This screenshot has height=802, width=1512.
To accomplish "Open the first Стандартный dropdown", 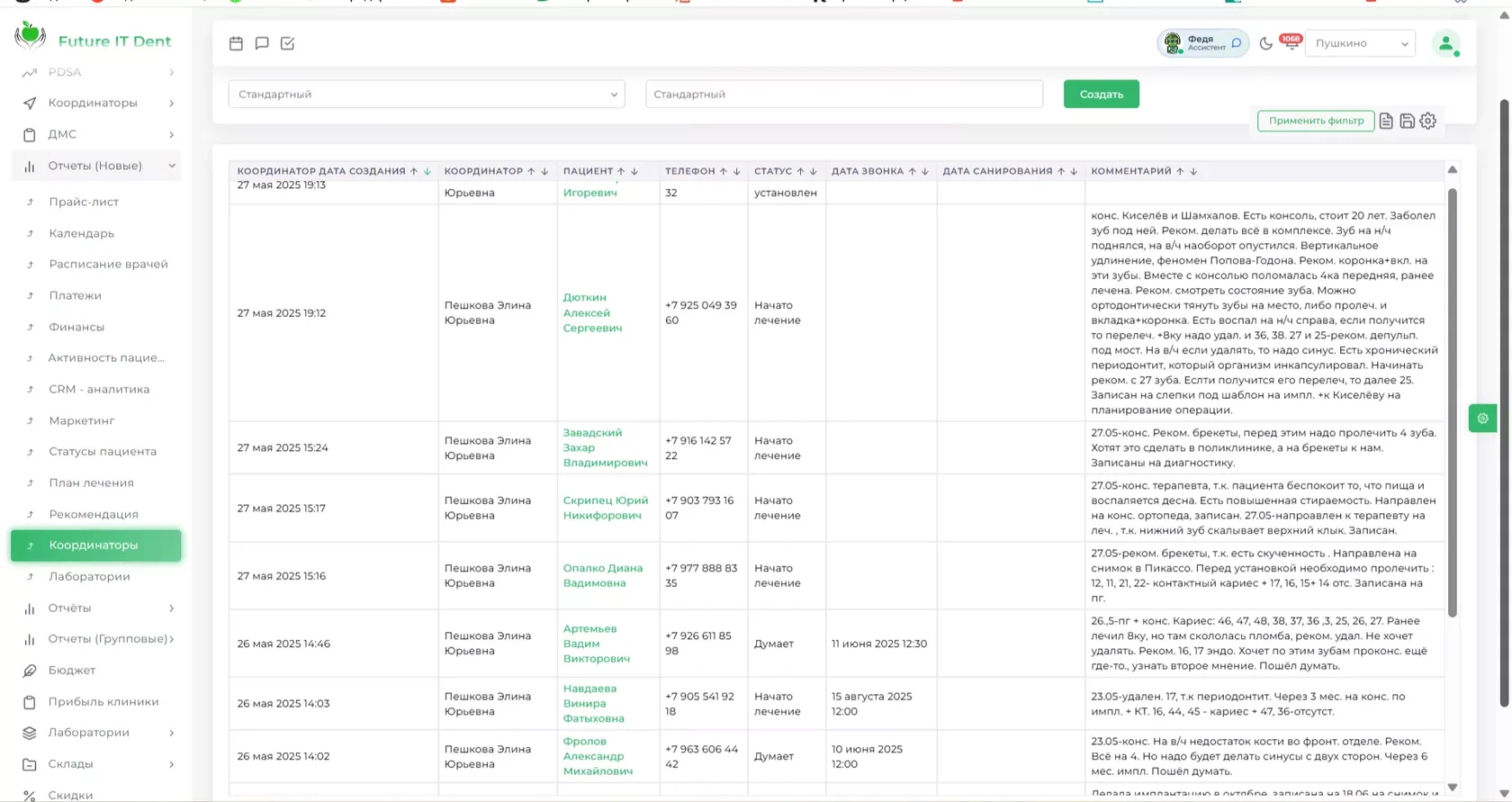I will [427, 94].
